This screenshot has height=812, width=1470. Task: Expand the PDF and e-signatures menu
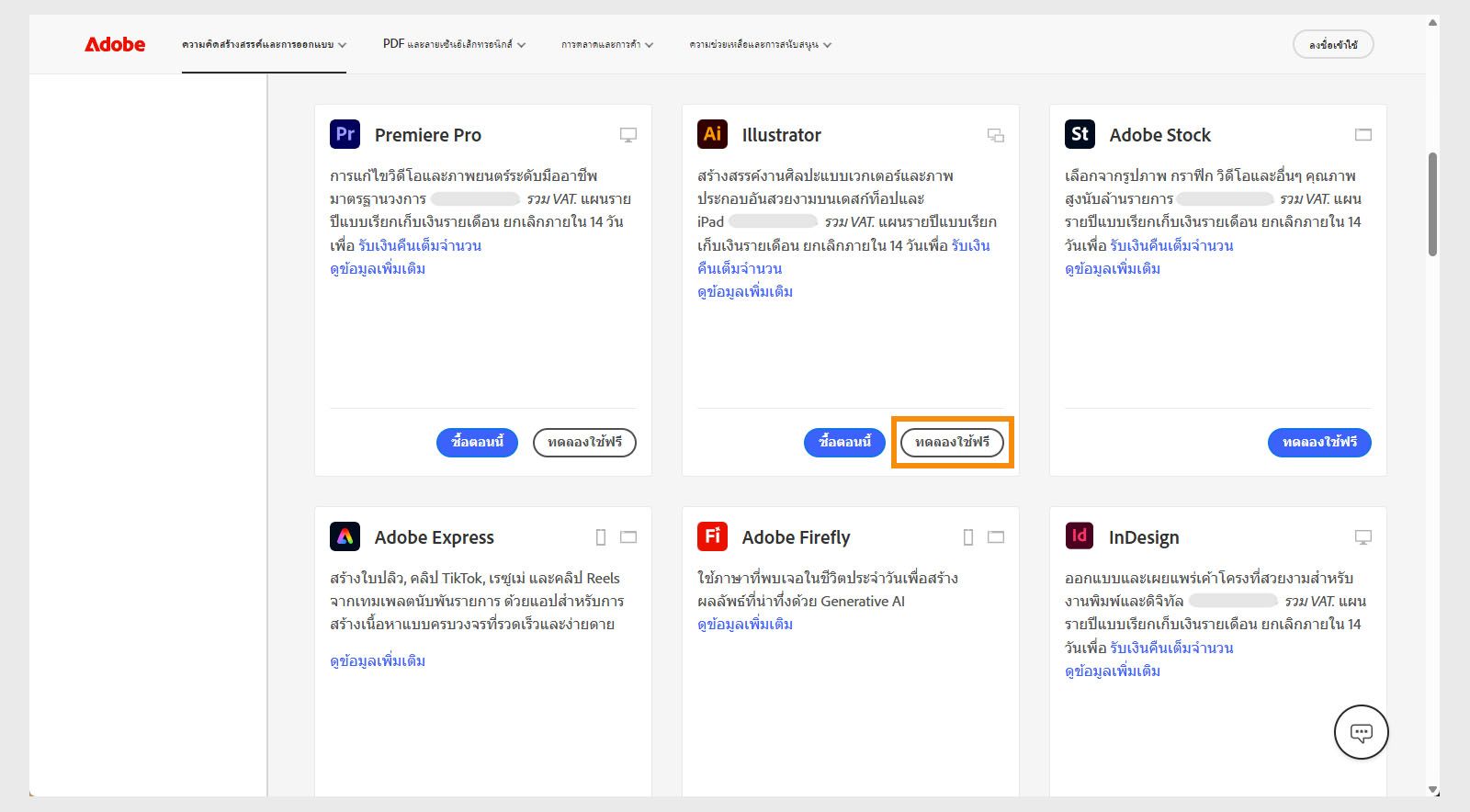click(x=454, y=44)
